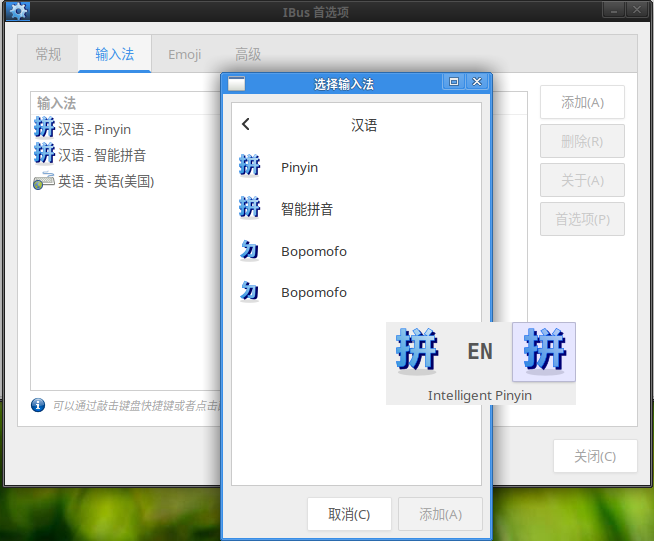
Task: Click the 输入法 column header
Action: coord(126,103)
